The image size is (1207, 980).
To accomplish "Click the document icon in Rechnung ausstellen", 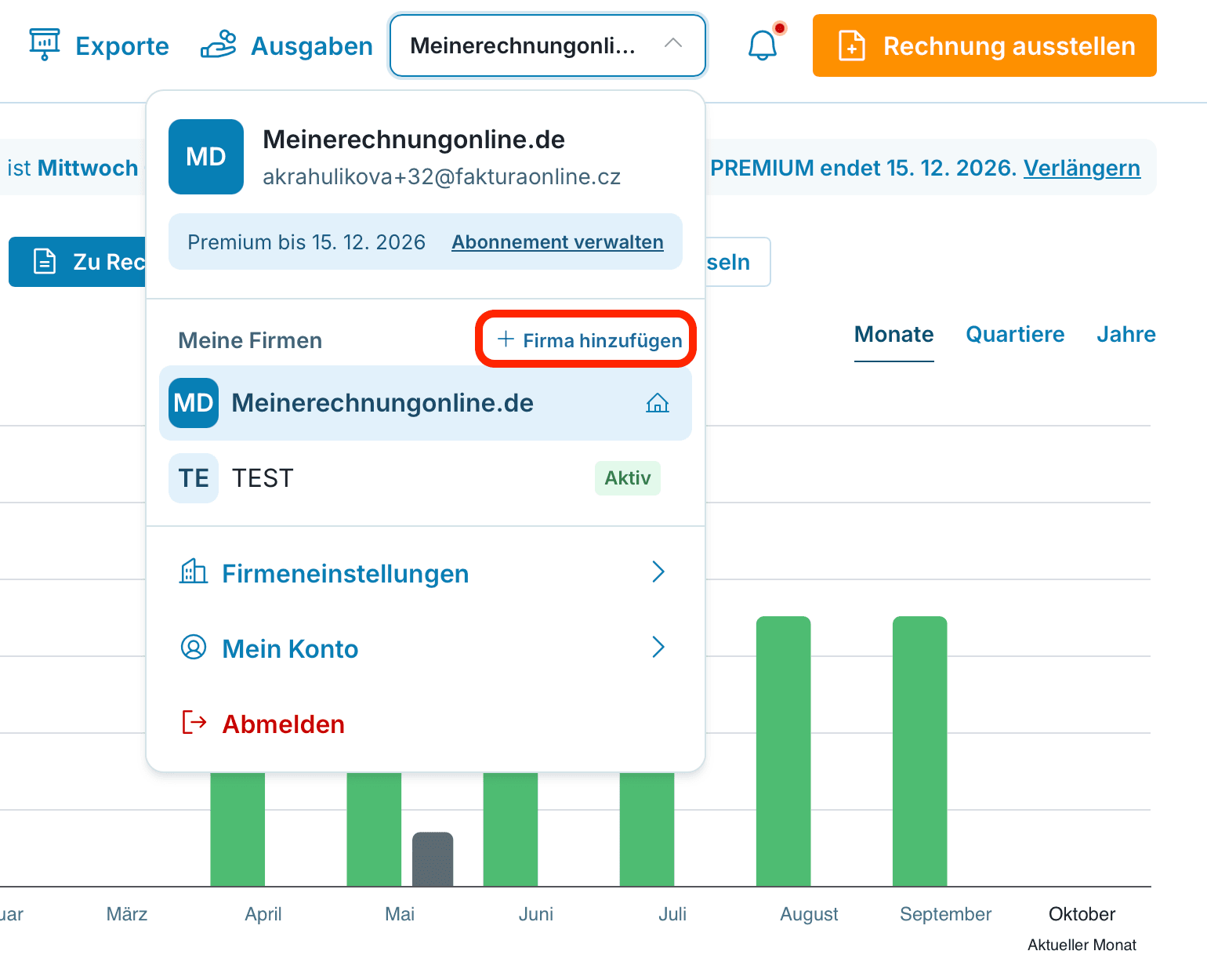I will [x=852, y=45].
